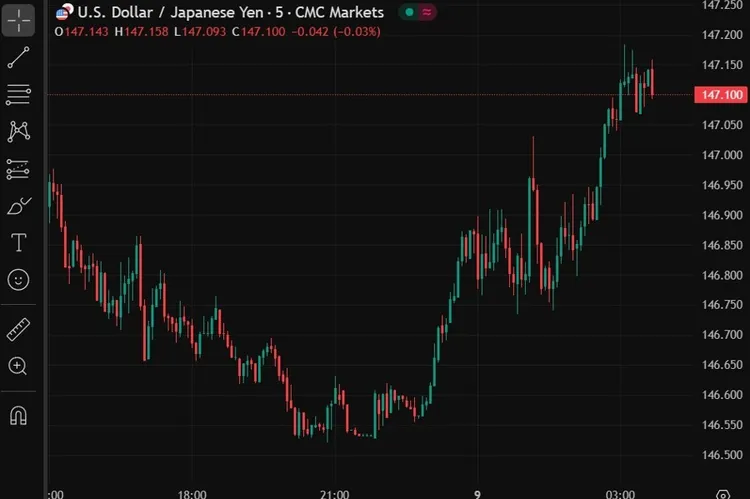Viewport: 750px width, 499px height.
Task: Select the brush drawing tool
Action: point(19,206)
